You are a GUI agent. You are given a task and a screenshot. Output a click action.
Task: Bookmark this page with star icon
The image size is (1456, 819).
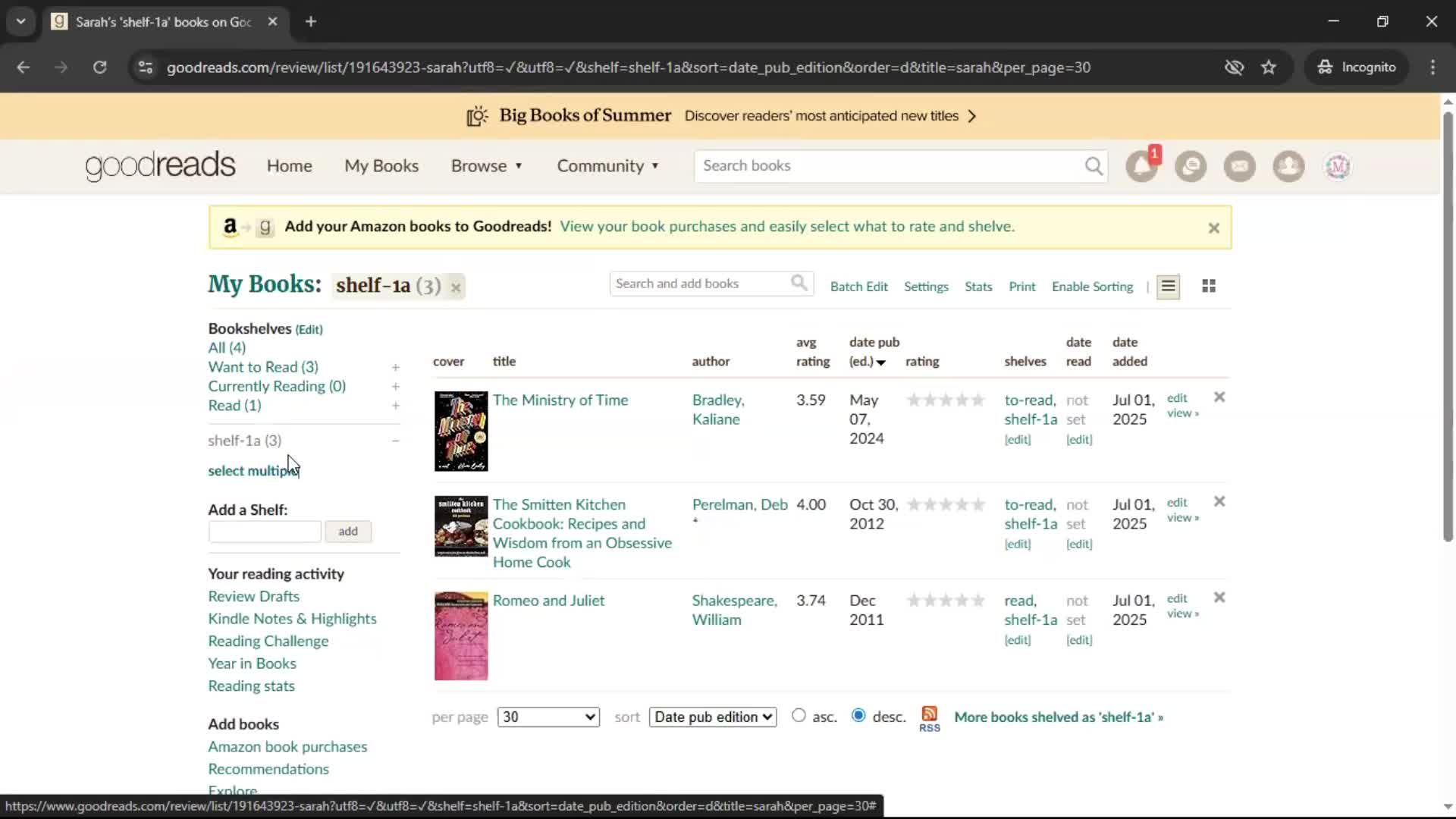1269,67
